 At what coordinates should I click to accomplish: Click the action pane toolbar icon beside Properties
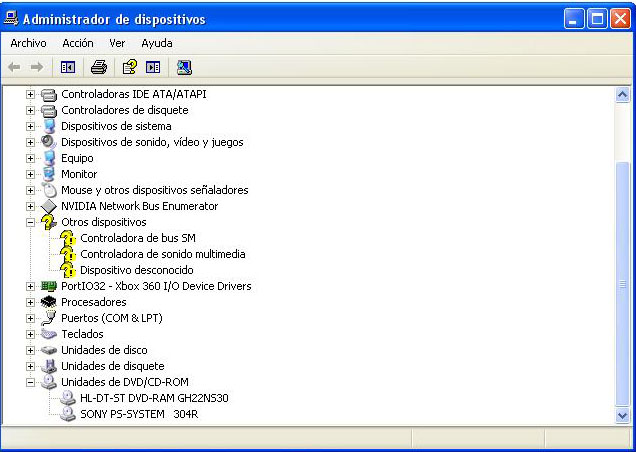(153, 67)
